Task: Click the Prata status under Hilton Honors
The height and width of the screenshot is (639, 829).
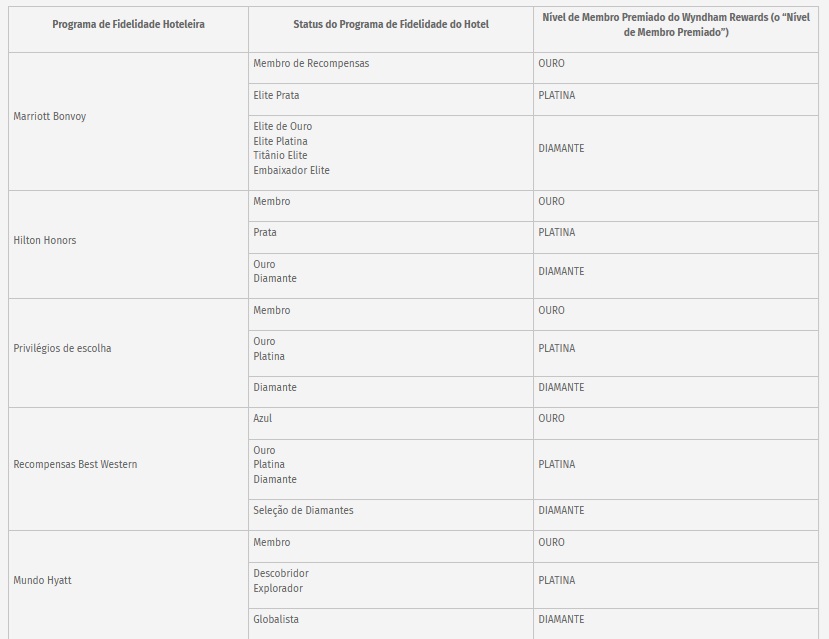Action: 265,233
